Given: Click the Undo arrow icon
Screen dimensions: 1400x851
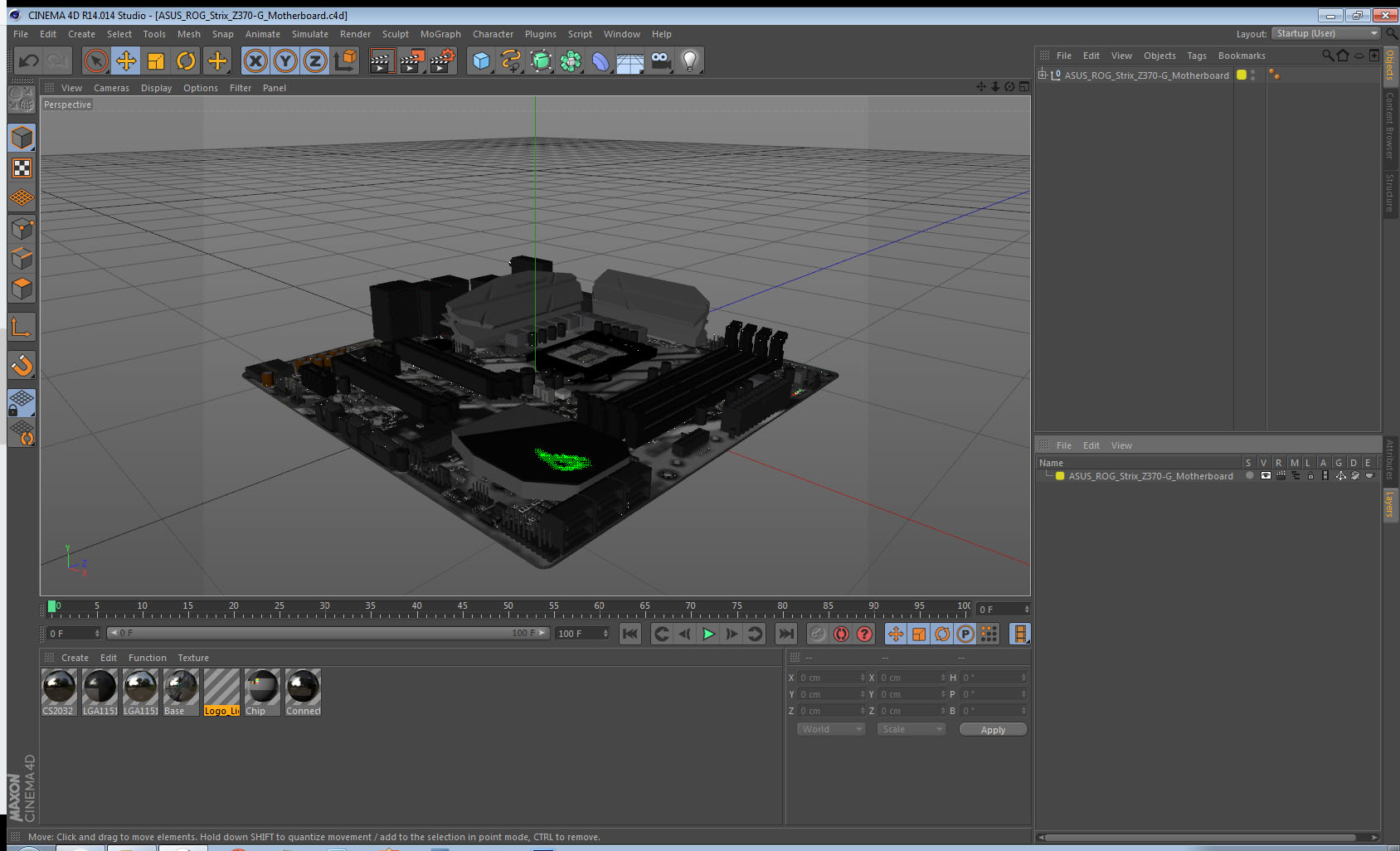Looking at the screenshot, I should tap(28, 61).
